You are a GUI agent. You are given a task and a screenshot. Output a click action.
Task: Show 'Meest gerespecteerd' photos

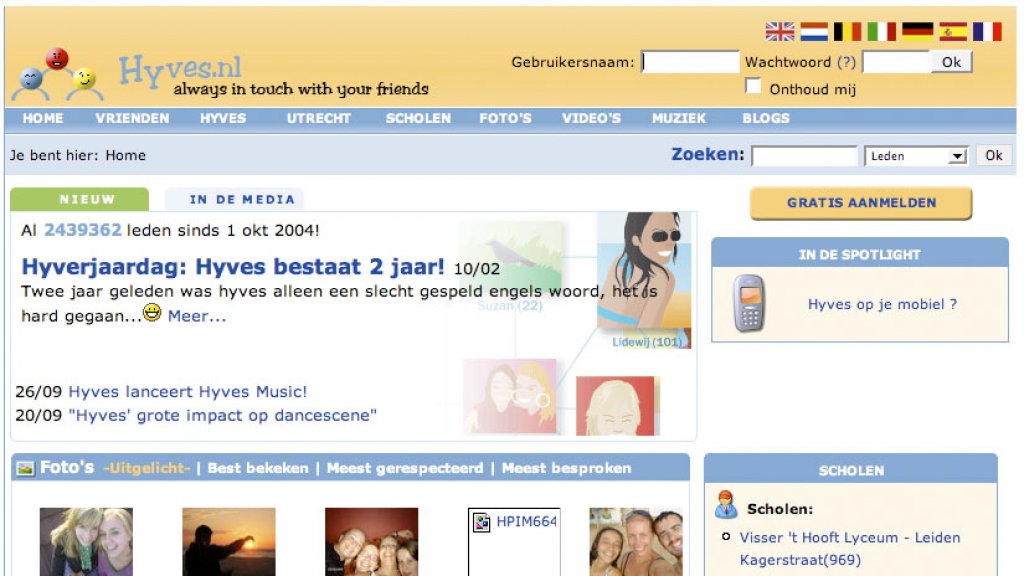(x=406, y=468)
